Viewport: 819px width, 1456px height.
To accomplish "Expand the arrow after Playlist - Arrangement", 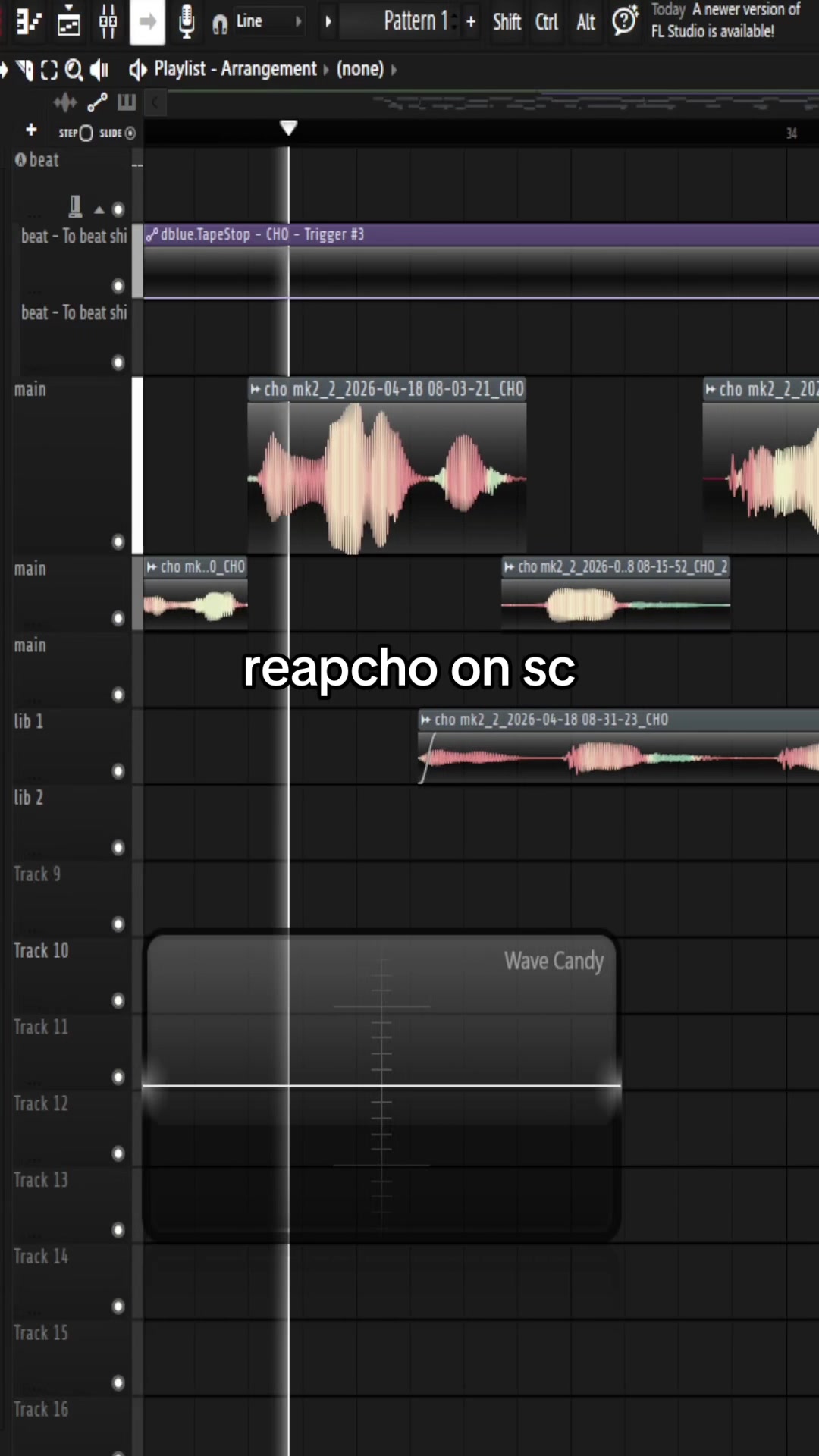I will [x=326, y=70].
